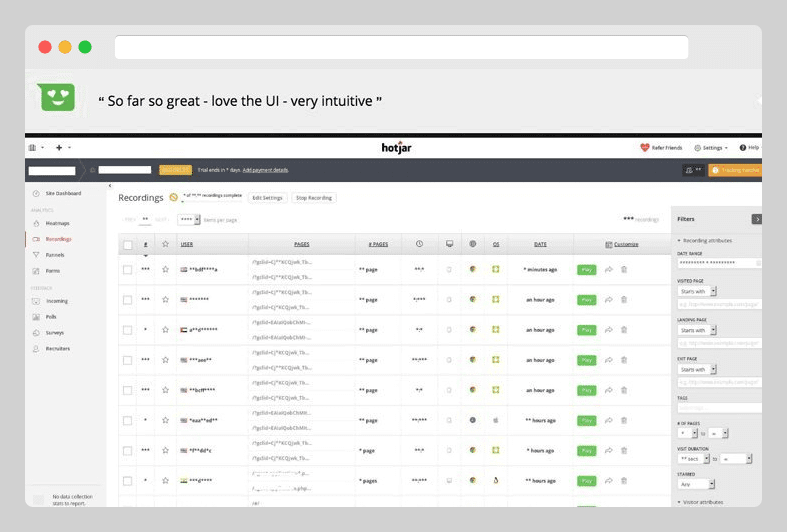
Task: Open the Starred 'Any' dropdown
Action: (696, 484)
